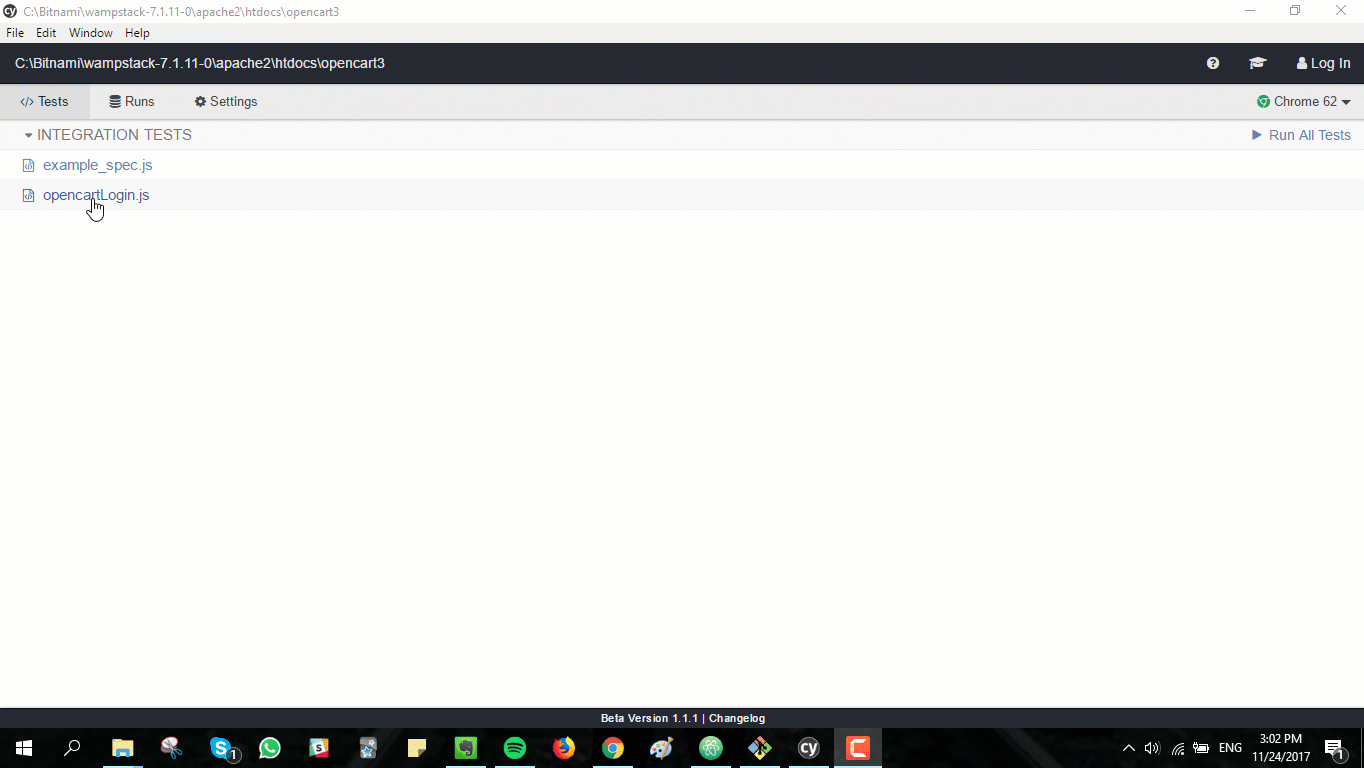Open battery status in tray
Screen dimensions: 1364x768
point(1201,748)
